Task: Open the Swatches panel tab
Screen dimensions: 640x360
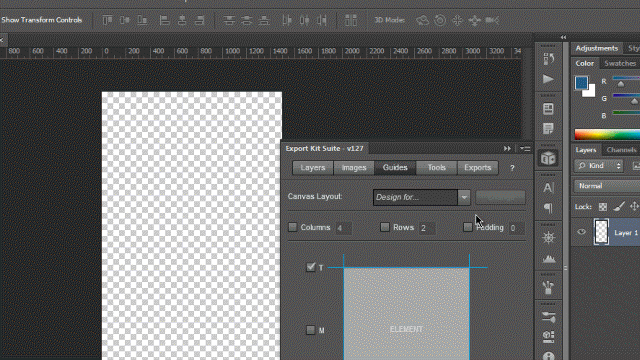Action: 620,63
